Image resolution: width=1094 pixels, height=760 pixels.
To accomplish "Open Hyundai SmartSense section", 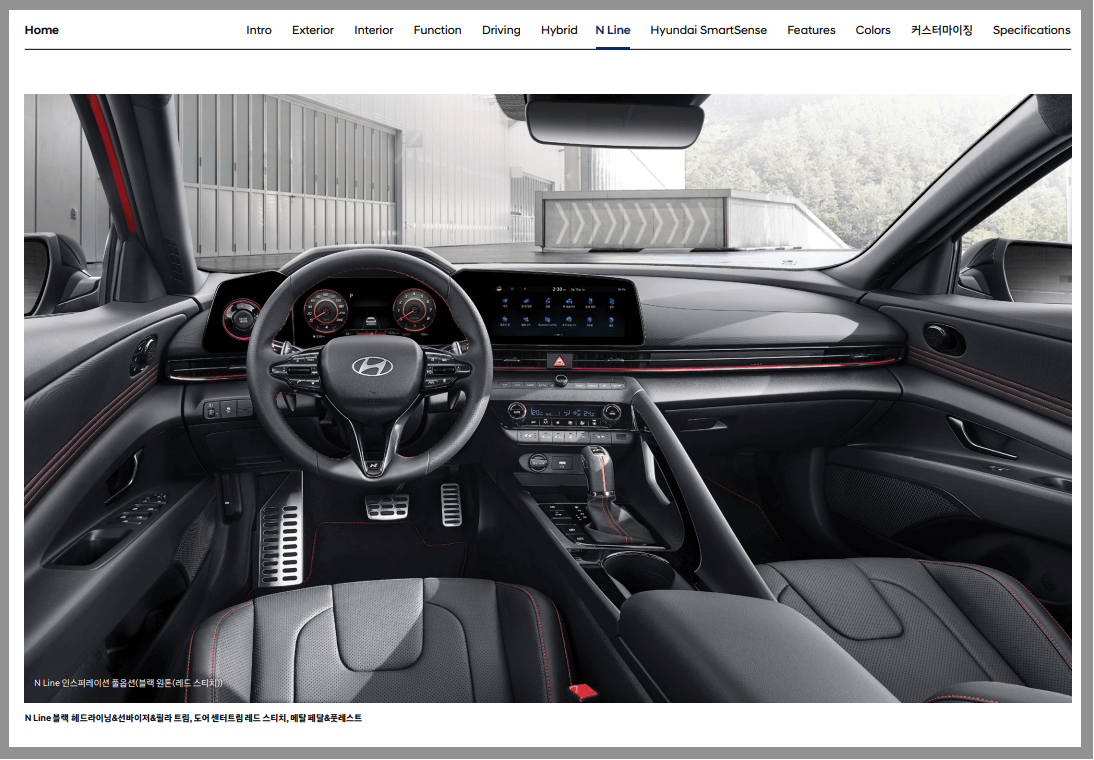I will 708,30.
